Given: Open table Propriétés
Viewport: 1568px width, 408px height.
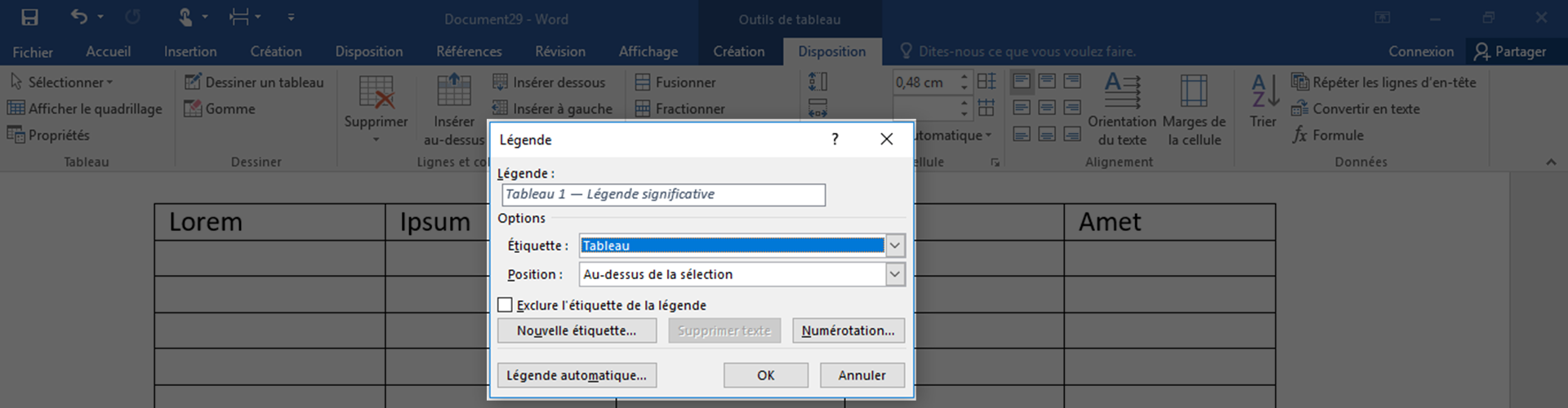Looking at the screenshot, I should [48, 135].
